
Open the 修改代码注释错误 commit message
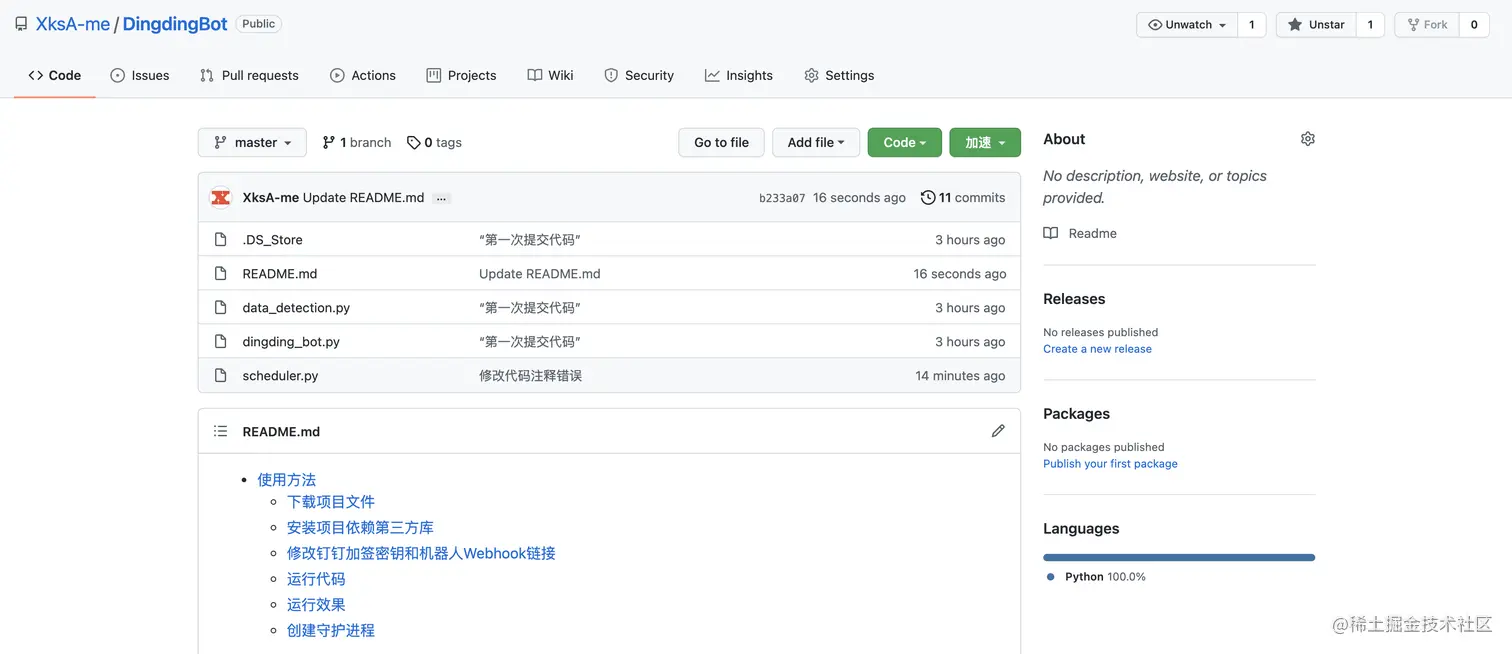click(530, 376)
